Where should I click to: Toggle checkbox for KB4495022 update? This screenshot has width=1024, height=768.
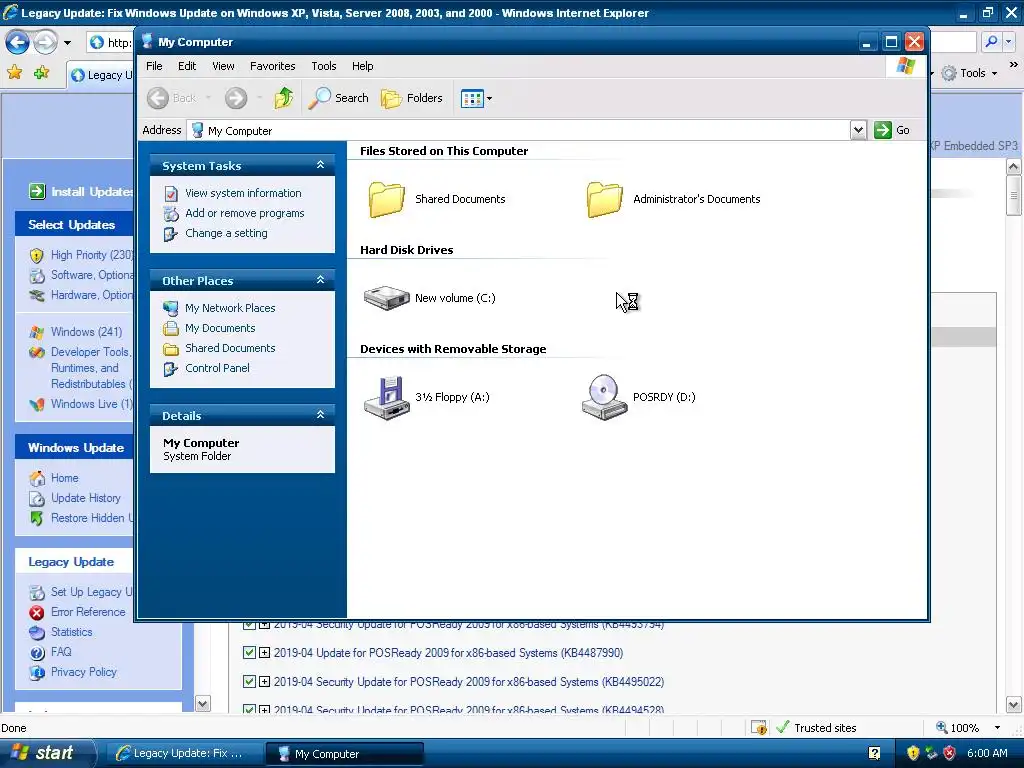249,681
